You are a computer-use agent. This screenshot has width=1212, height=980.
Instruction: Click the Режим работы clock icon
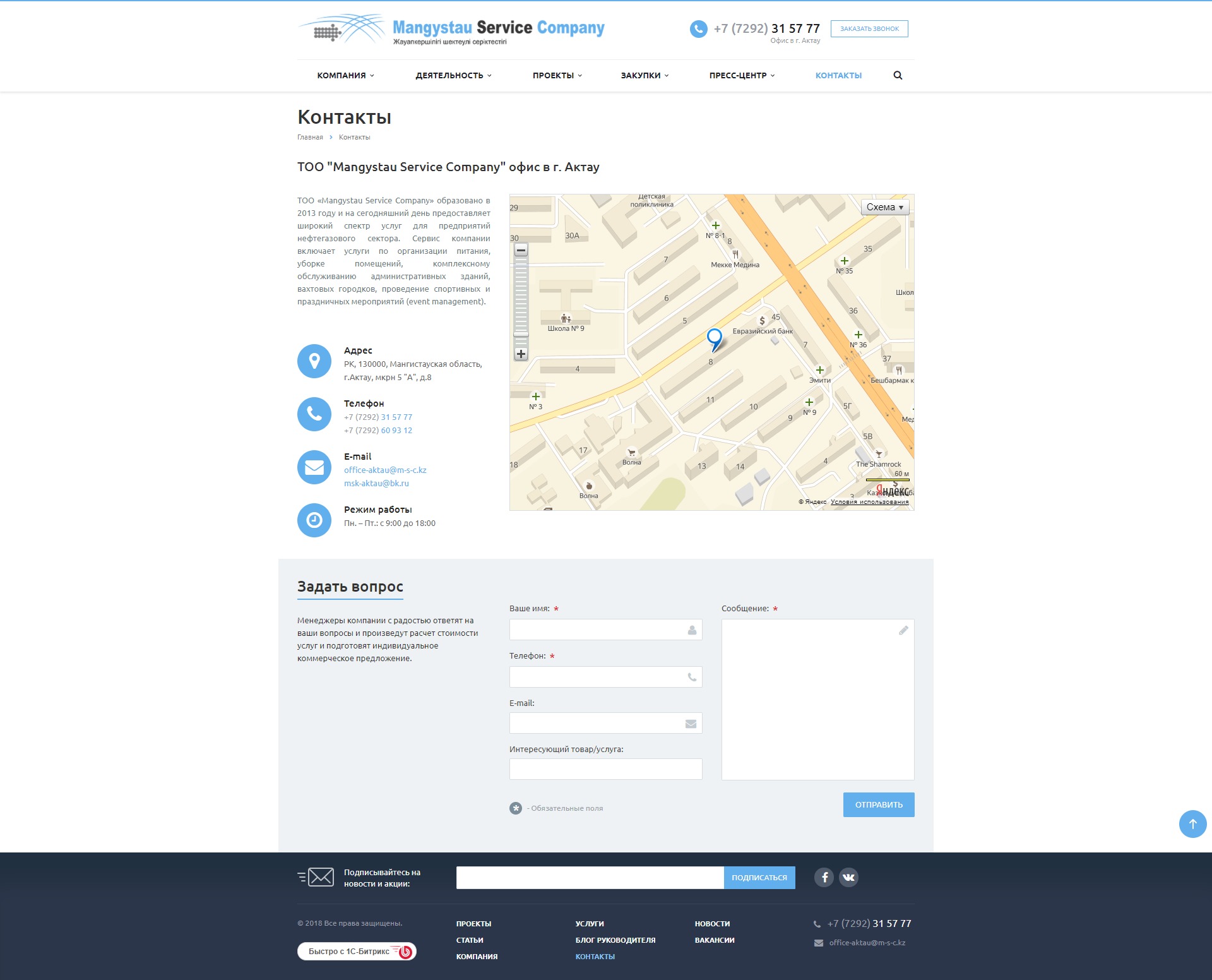tap(314, 520)
